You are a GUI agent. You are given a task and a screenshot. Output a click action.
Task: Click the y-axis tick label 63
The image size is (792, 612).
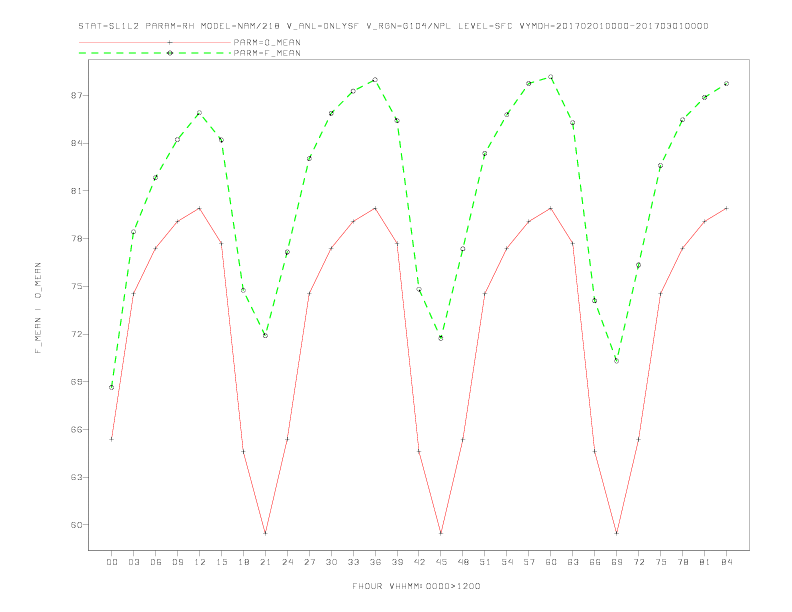point(77,477)
